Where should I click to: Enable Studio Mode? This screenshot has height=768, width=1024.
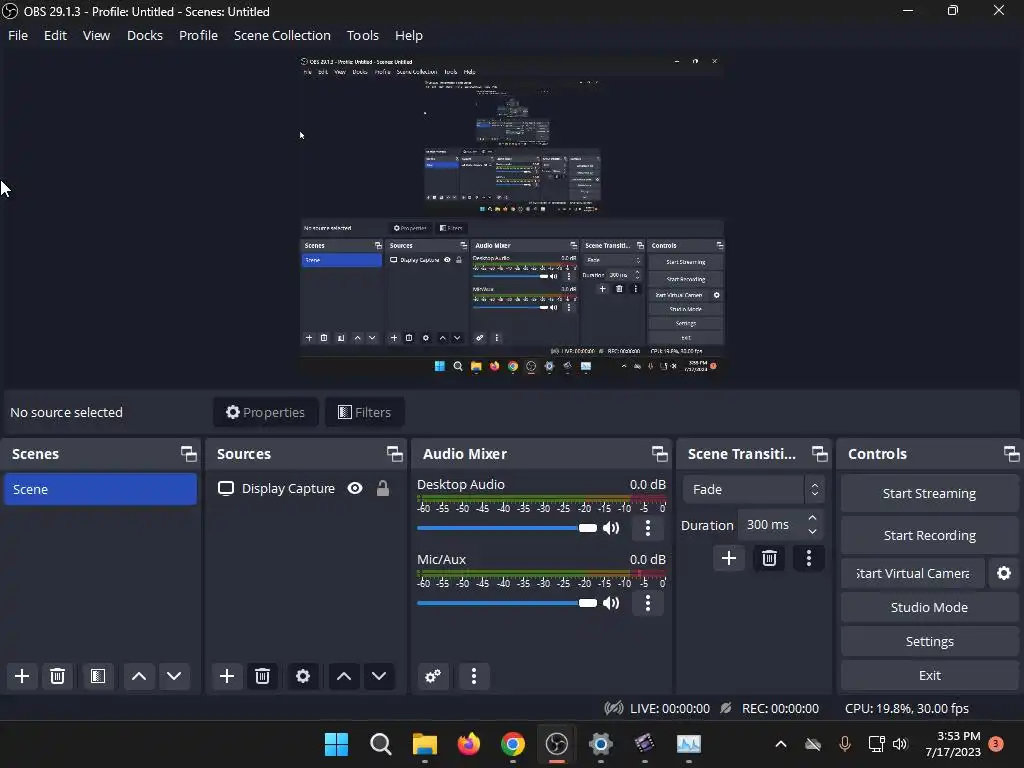point(929,607)
